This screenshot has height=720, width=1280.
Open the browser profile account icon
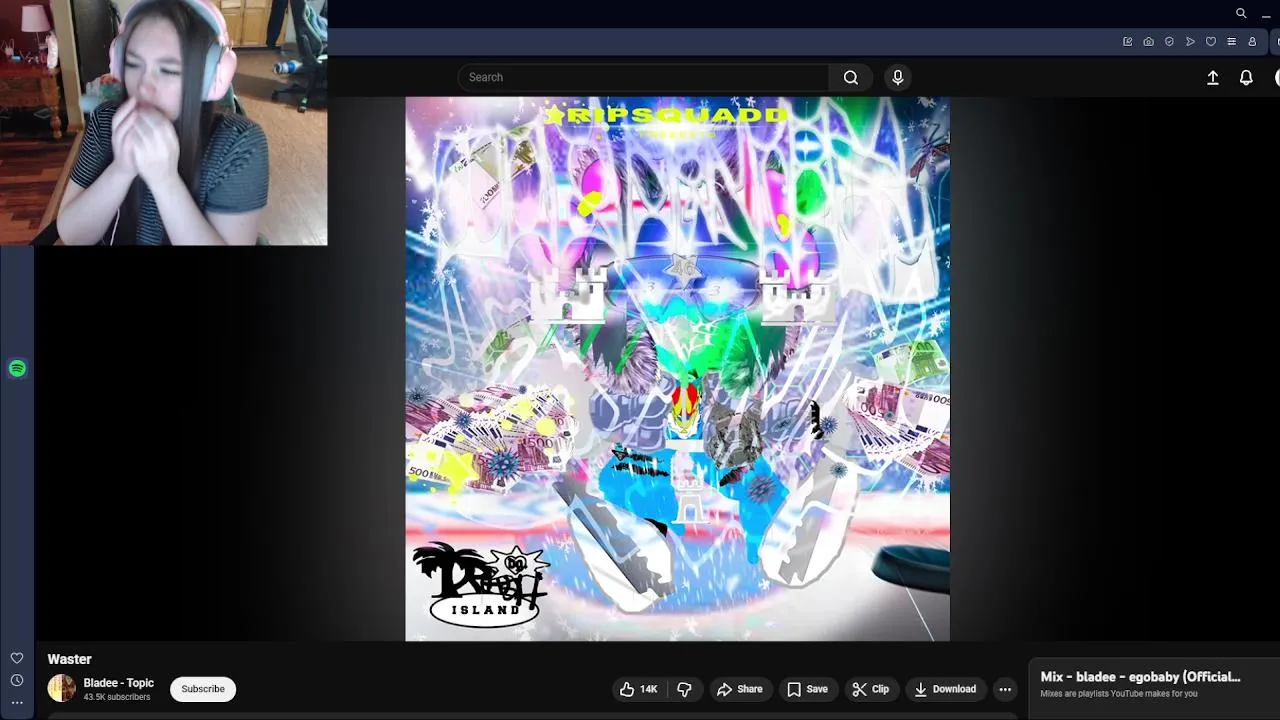[x=1252, y=42]
